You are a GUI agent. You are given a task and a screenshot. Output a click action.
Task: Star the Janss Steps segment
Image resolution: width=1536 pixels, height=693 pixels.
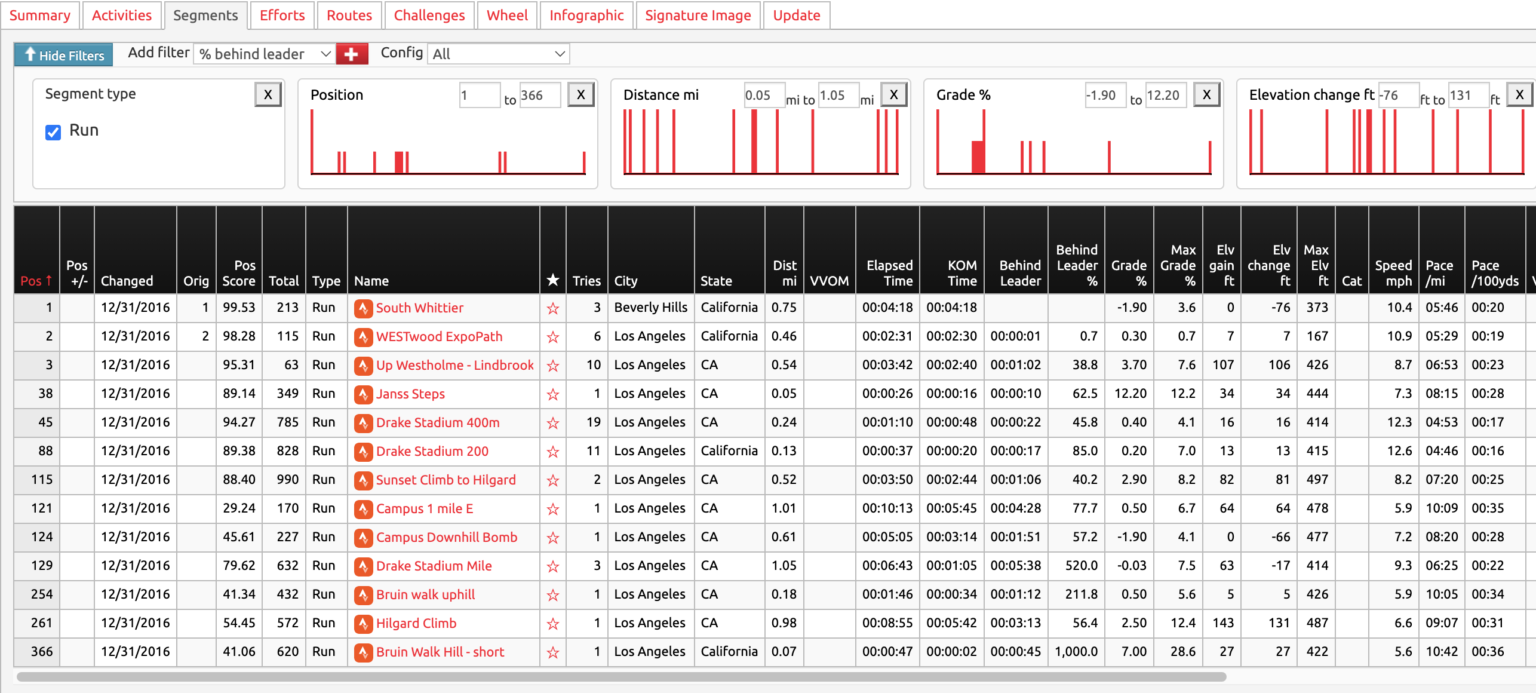[552, 394]
